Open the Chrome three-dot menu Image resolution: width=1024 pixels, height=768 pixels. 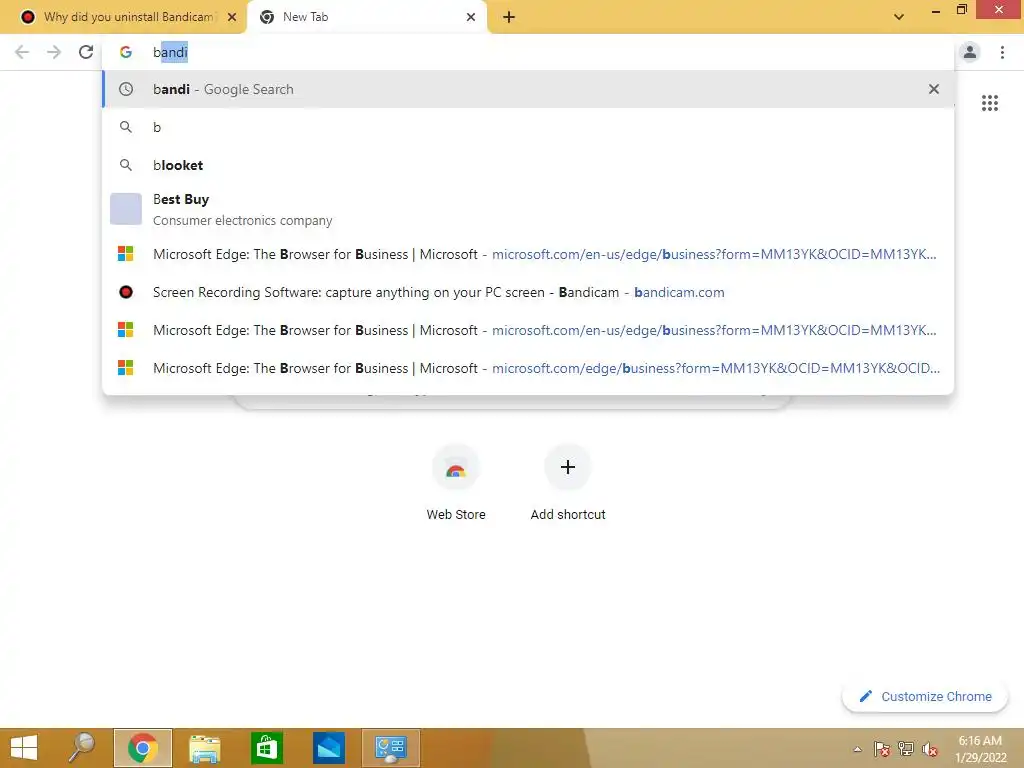click(x=1002, y=52)
